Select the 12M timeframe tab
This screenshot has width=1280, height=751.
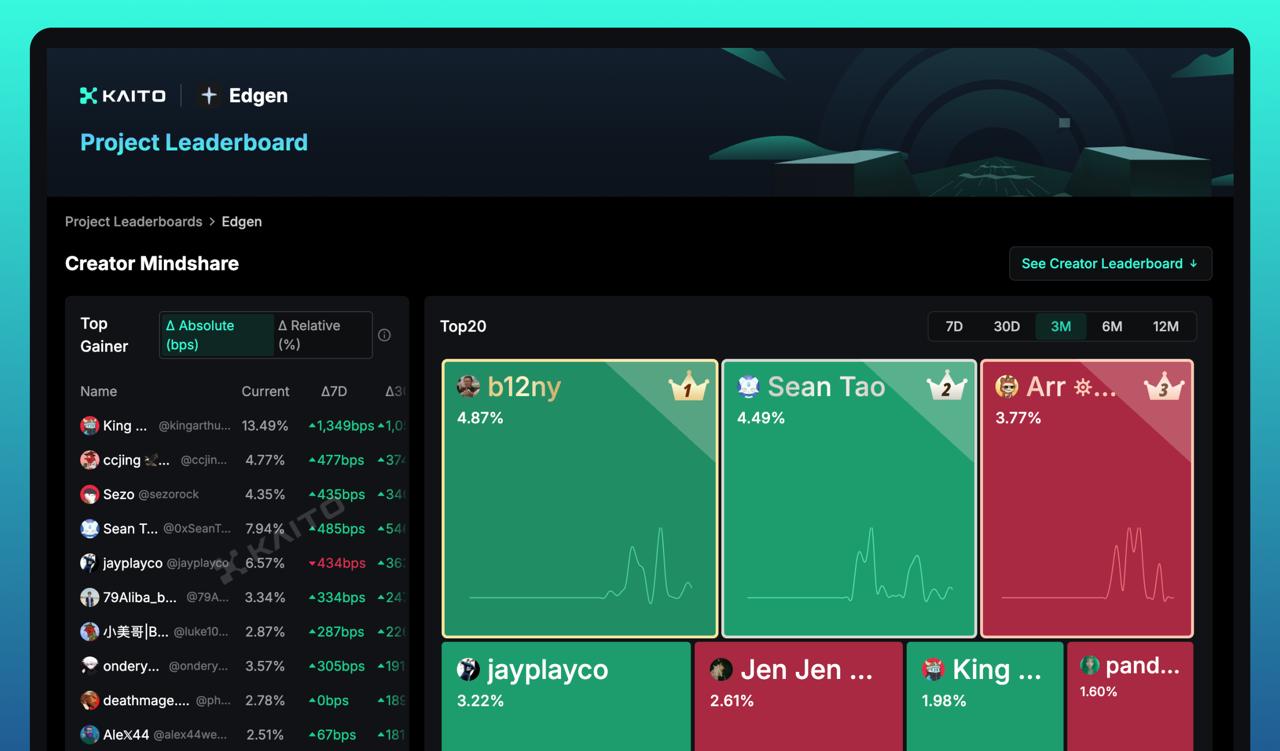pos(1165,327)
